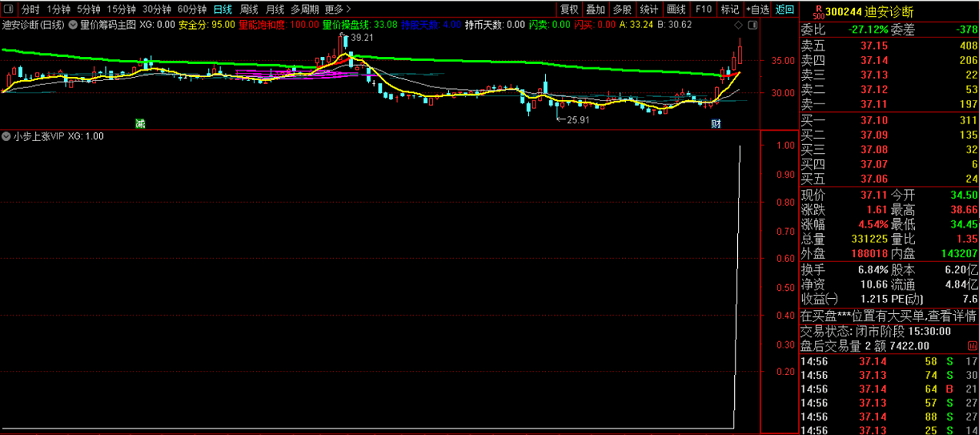
Task: Click the 量比 value 1.35
Action: click(x=968, y=239)
